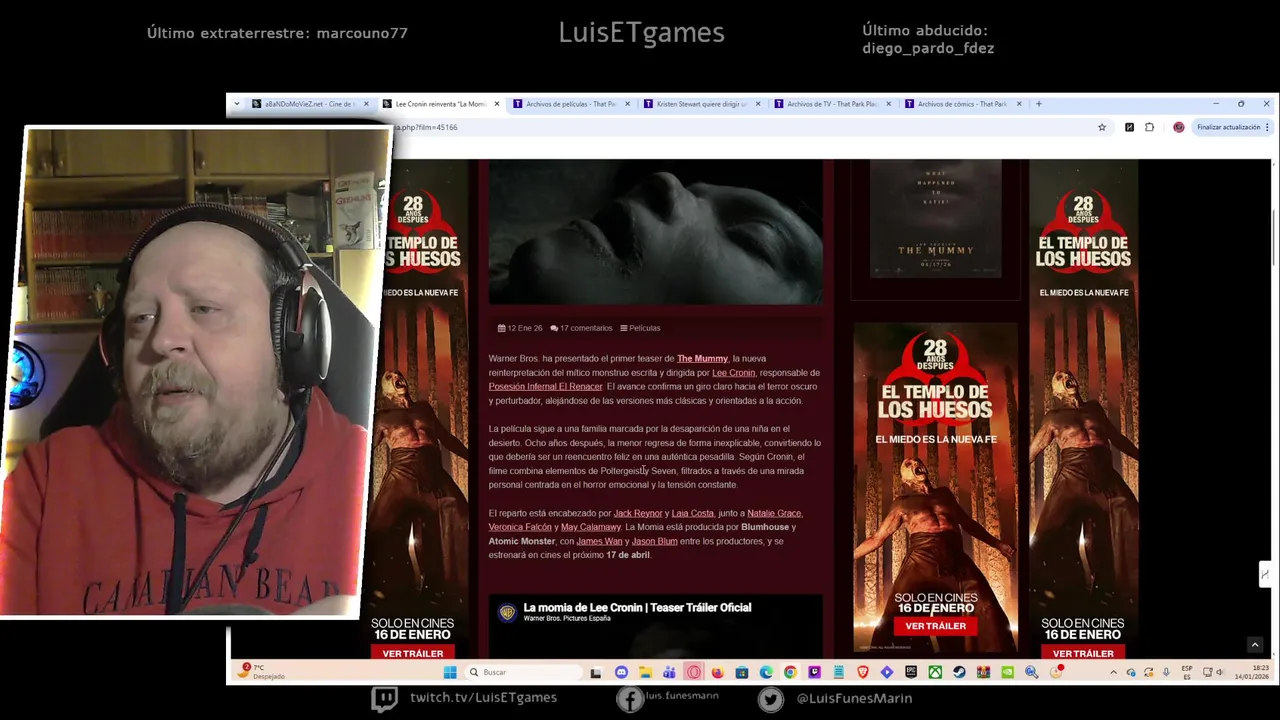Expand the tab search dropdown arrow
1280x720 pixels.
237,104
